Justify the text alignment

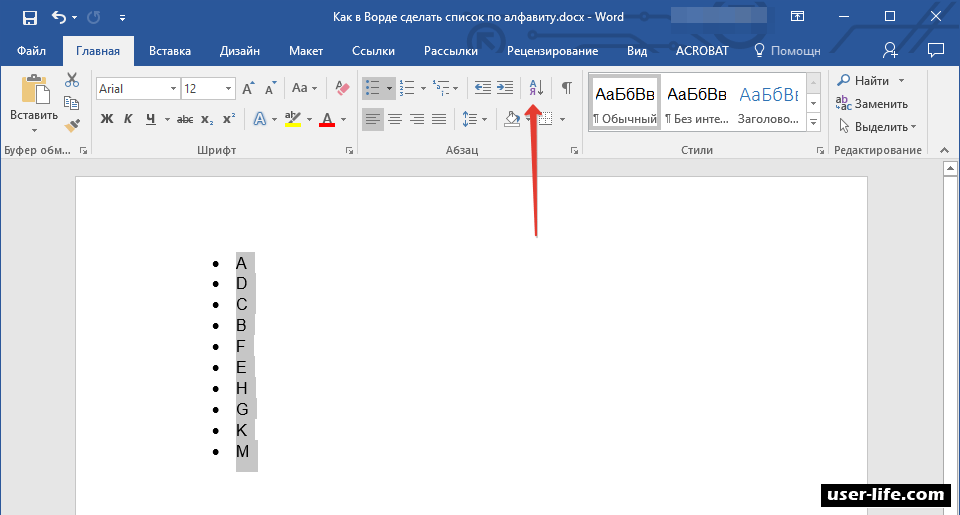click(439, 119)
